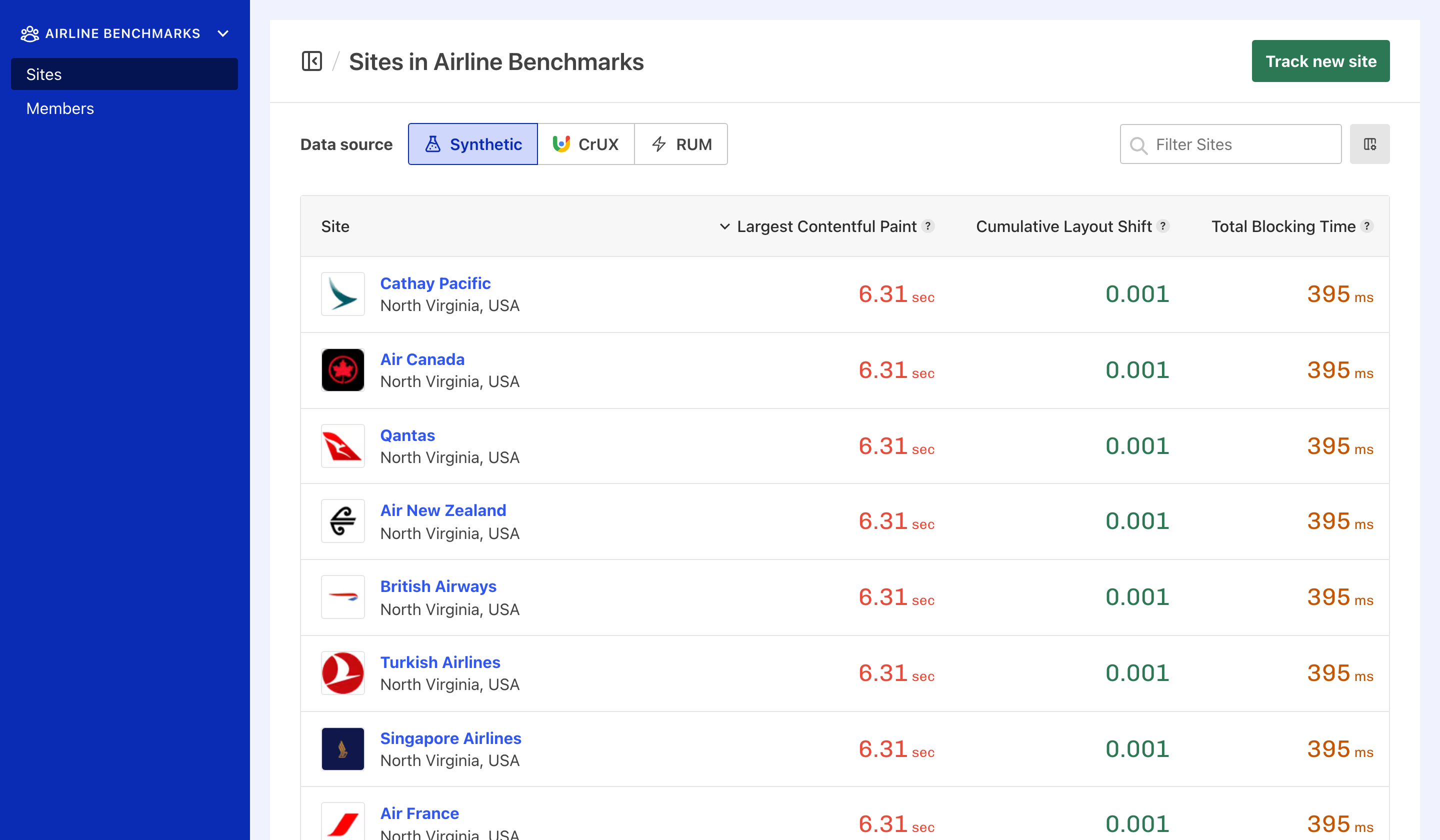1440x840 pixels.
Task: Click the Qantas kangaroo logo
Action: click(342, 445)
